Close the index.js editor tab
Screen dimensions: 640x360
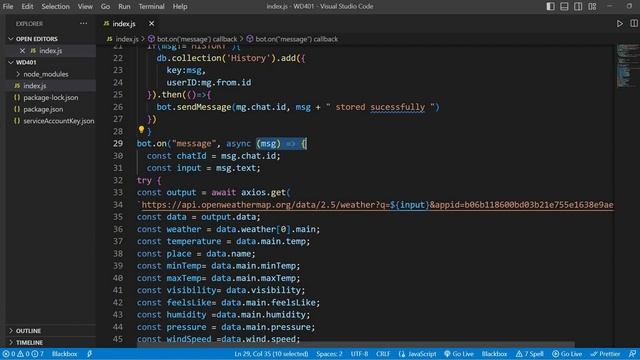151,24
